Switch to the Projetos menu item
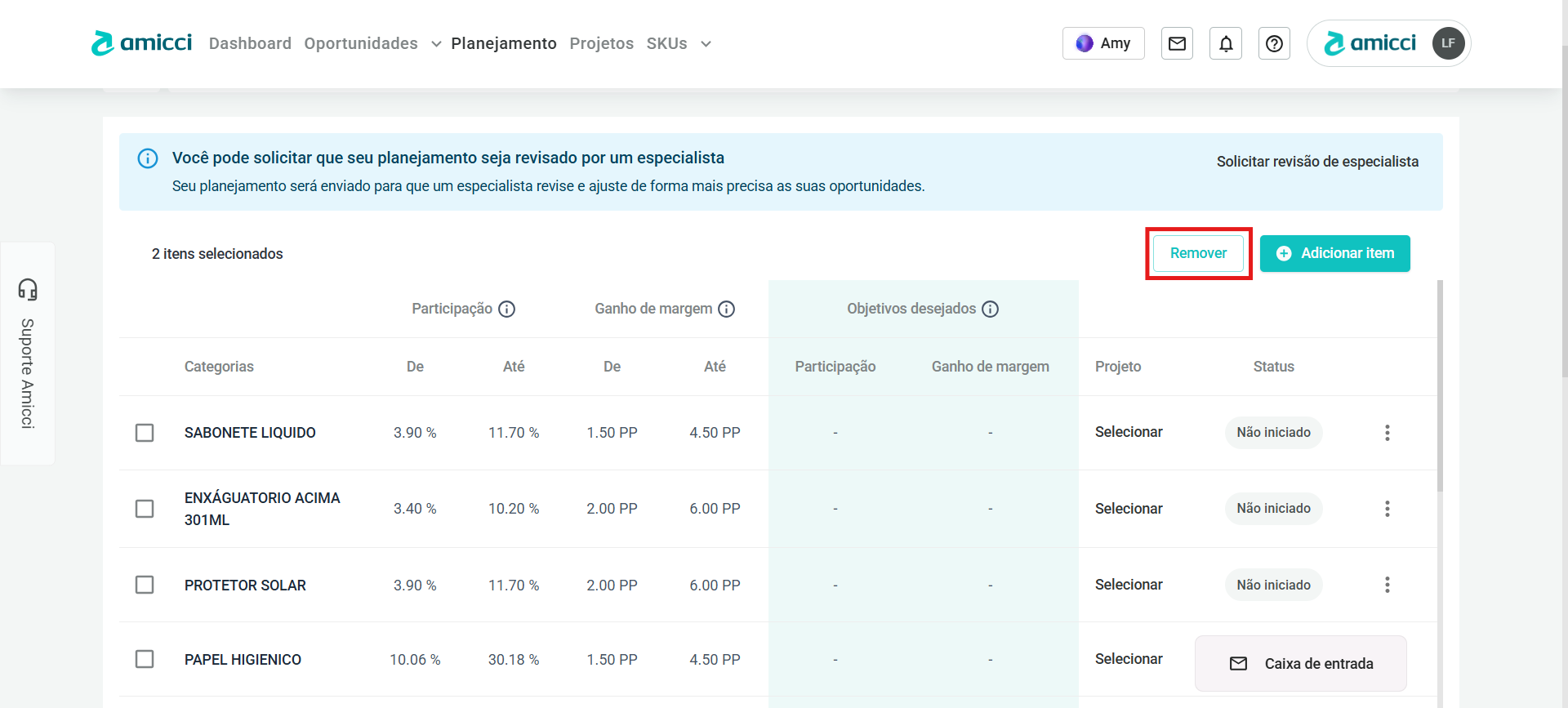This screenshot has width=1568, height=708. tap(601, 44)
